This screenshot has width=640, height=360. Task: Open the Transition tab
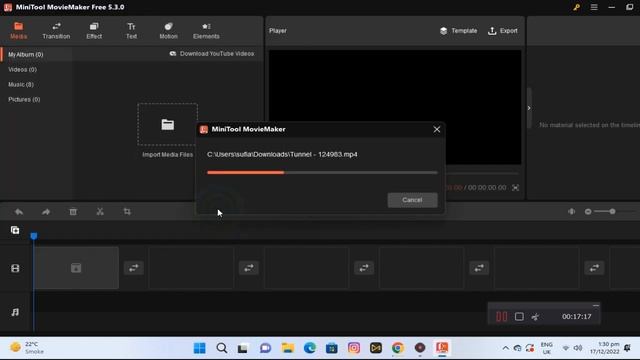(x=56, y=31)
